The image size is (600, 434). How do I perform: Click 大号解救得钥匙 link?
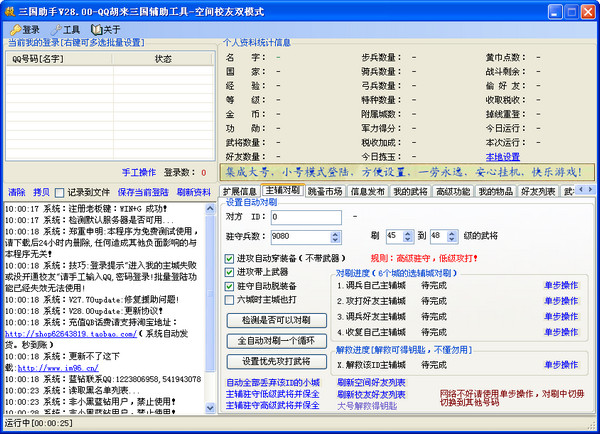(x=367, y=406)
